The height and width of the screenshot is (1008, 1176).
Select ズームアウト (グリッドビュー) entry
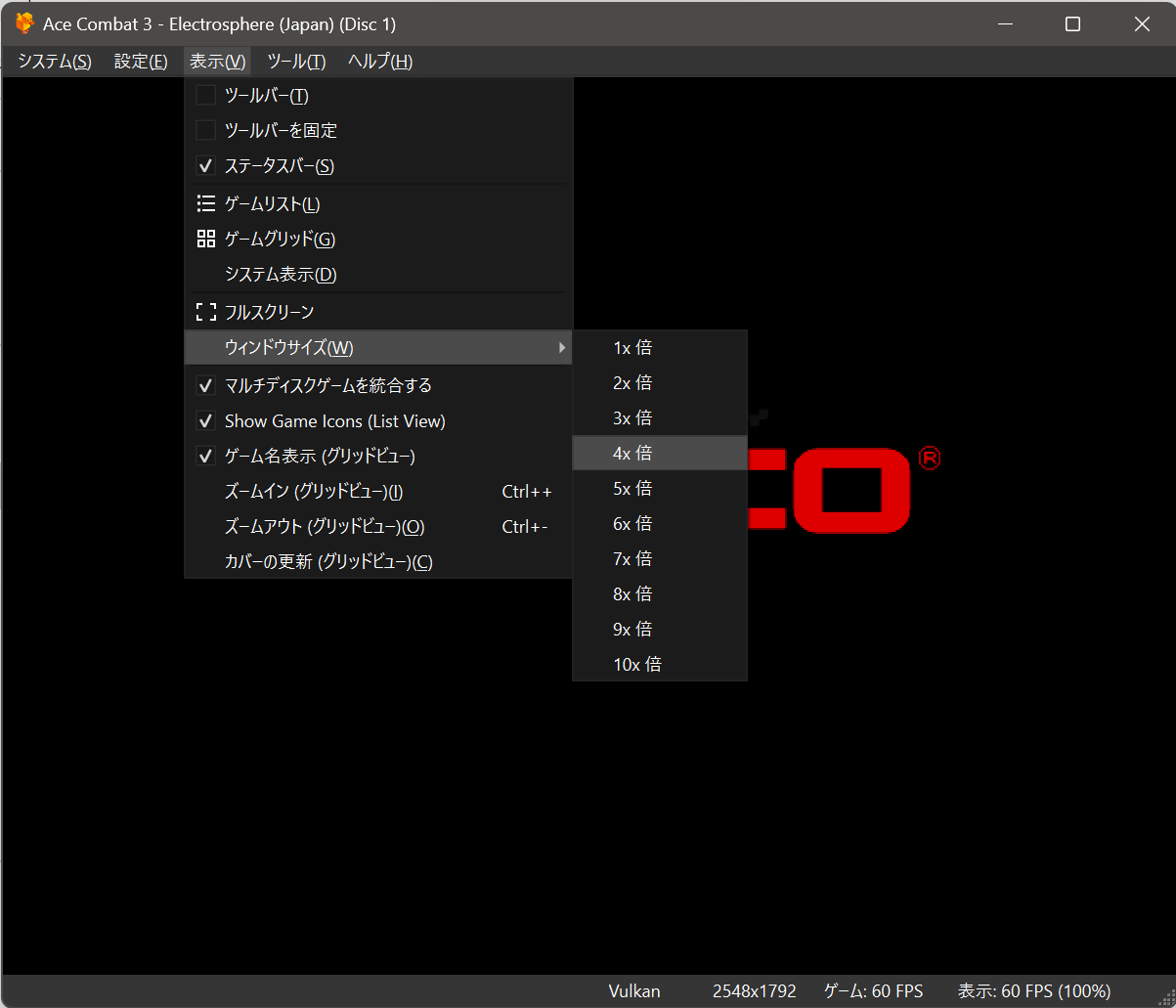coord(377,527)
